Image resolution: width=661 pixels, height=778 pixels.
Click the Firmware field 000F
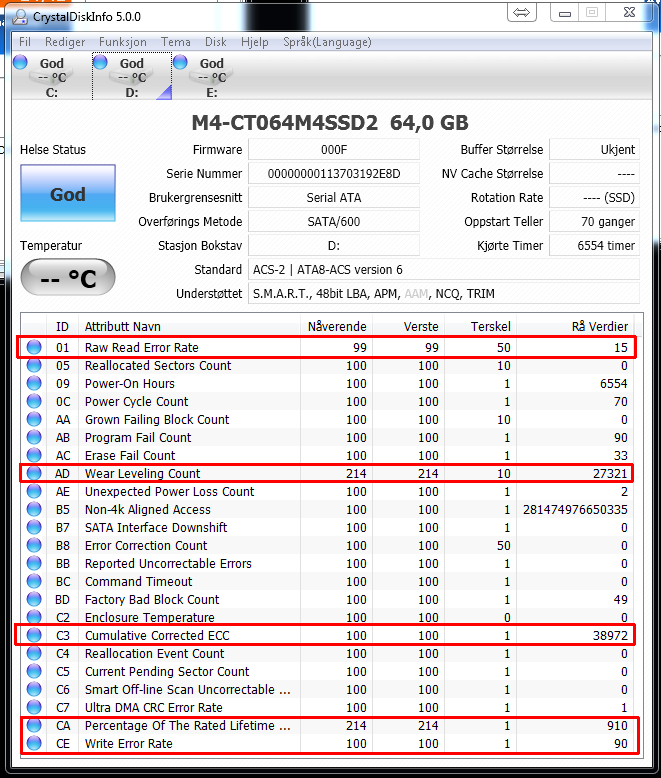point(334,150)
